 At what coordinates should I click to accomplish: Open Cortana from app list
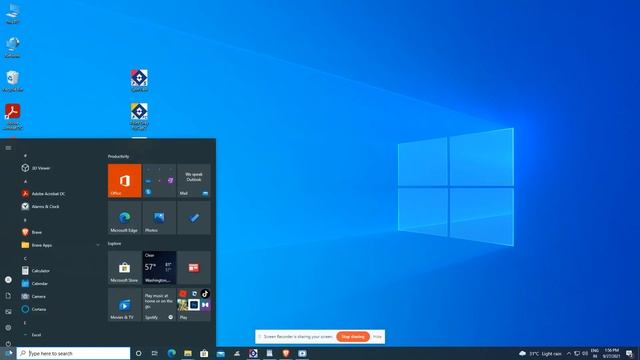point(59,309)
